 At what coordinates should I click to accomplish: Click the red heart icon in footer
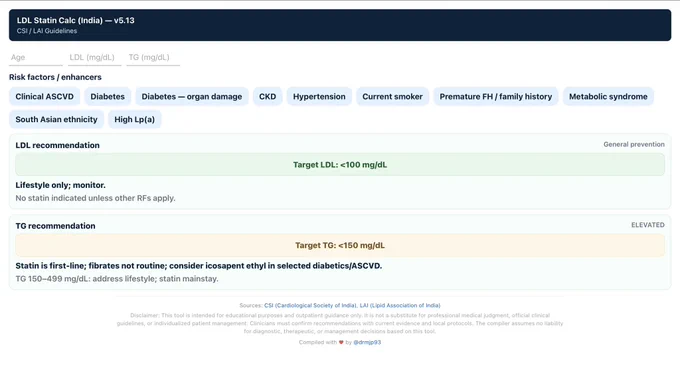pos(341,342)
